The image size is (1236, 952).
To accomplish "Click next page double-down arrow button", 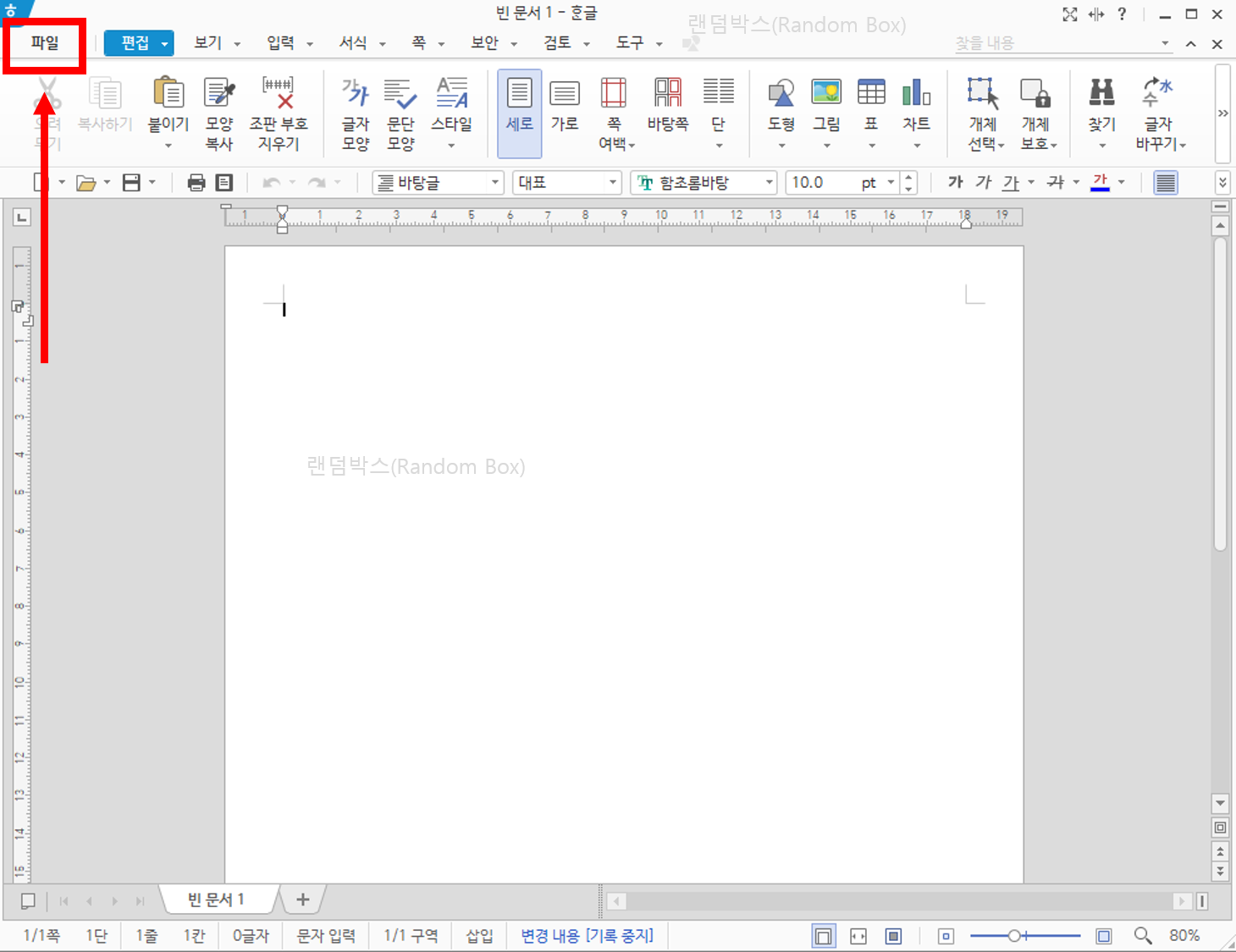I will point(1220,870).
